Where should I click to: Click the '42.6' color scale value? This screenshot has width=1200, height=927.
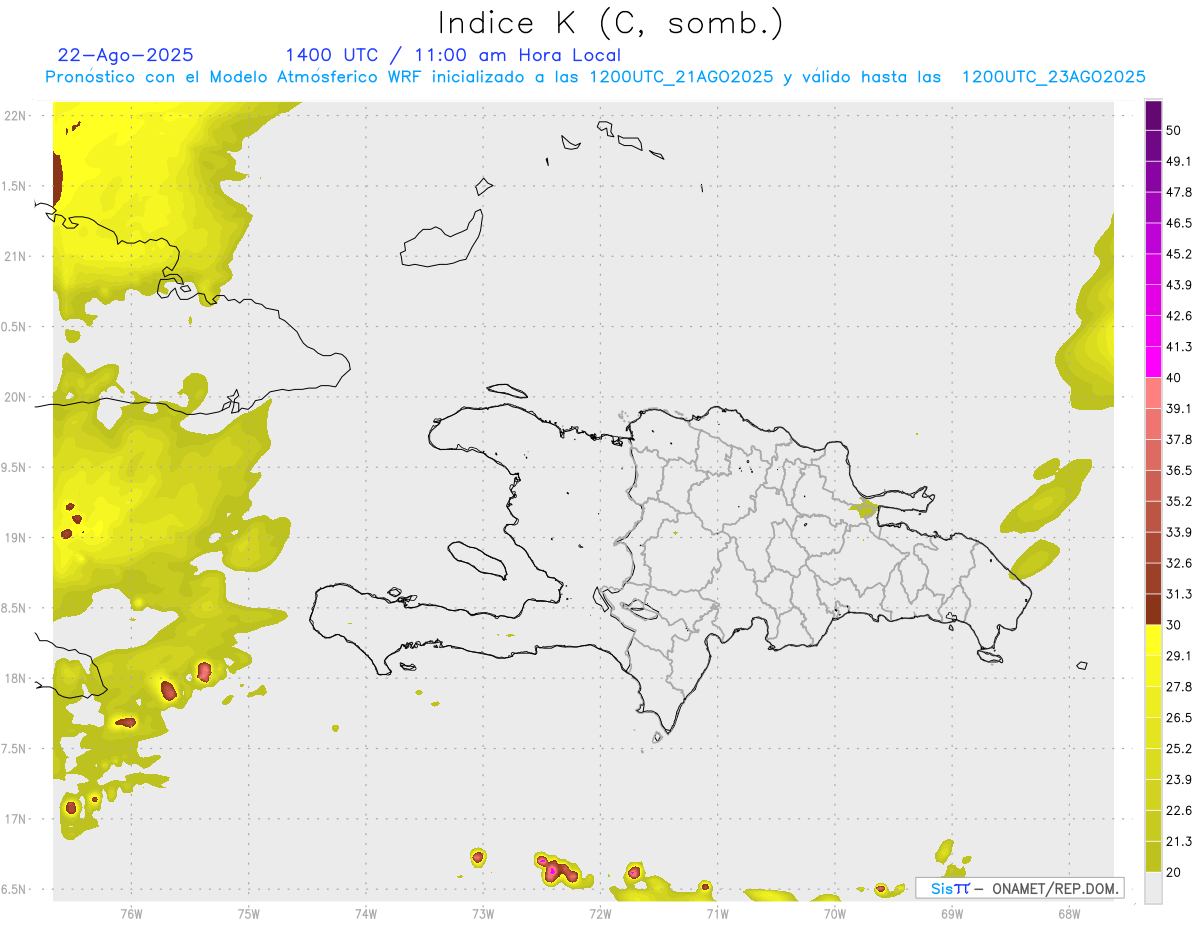click(1179, 316)
